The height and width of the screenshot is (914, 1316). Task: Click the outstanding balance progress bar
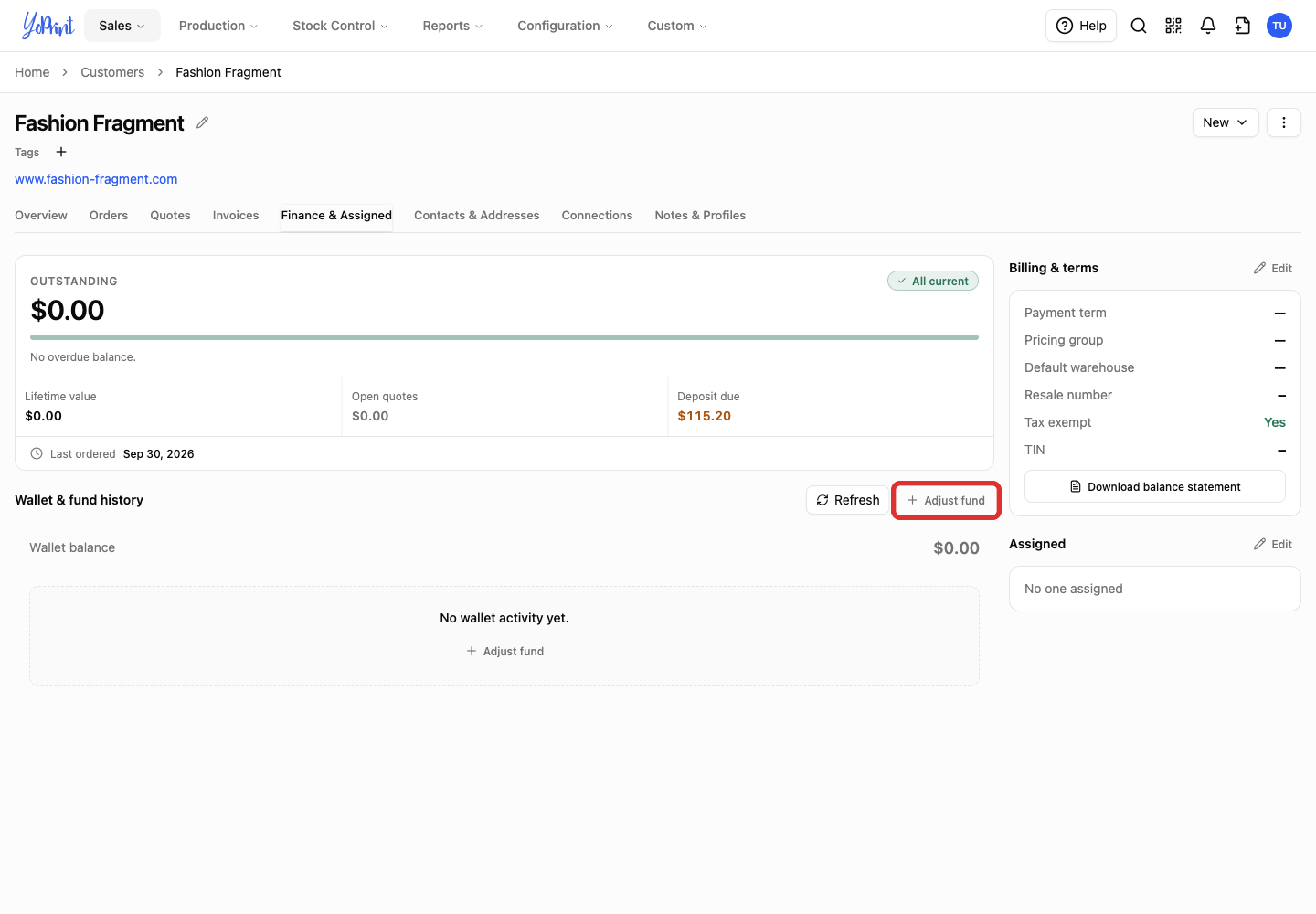click(504, 337)
